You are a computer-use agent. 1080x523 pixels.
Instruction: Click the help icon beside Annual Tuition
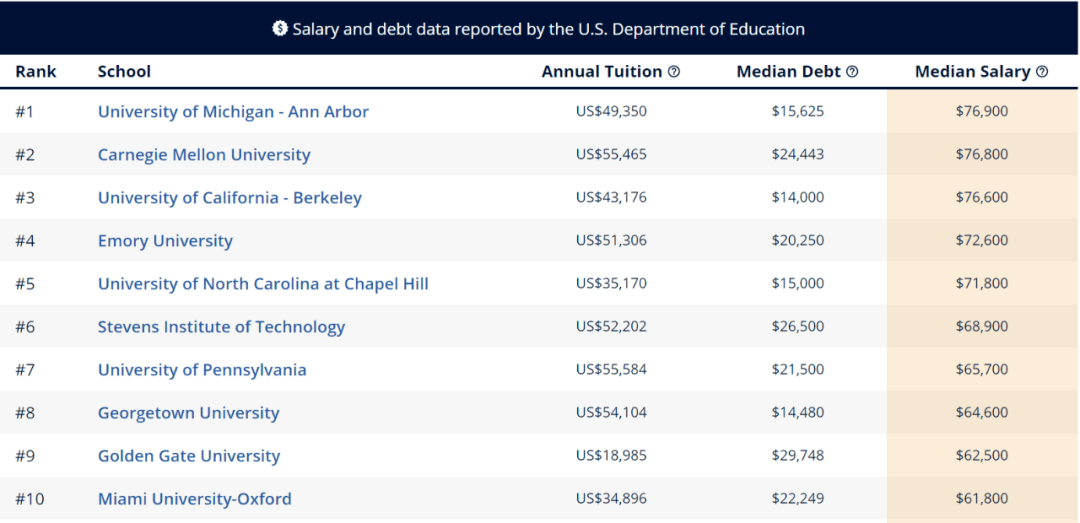coord(674,72)
